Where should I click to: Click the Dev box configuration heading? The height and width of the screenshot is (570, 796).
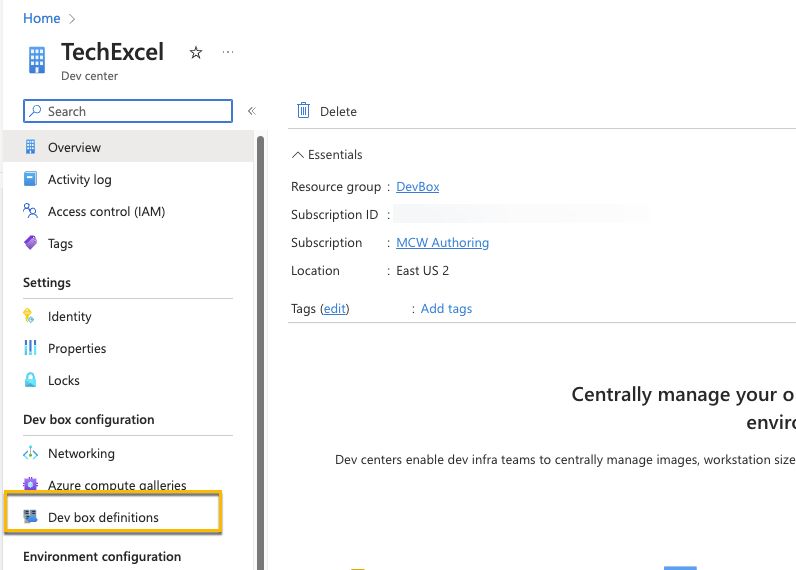pyautogui.click(x=89, y=420)
